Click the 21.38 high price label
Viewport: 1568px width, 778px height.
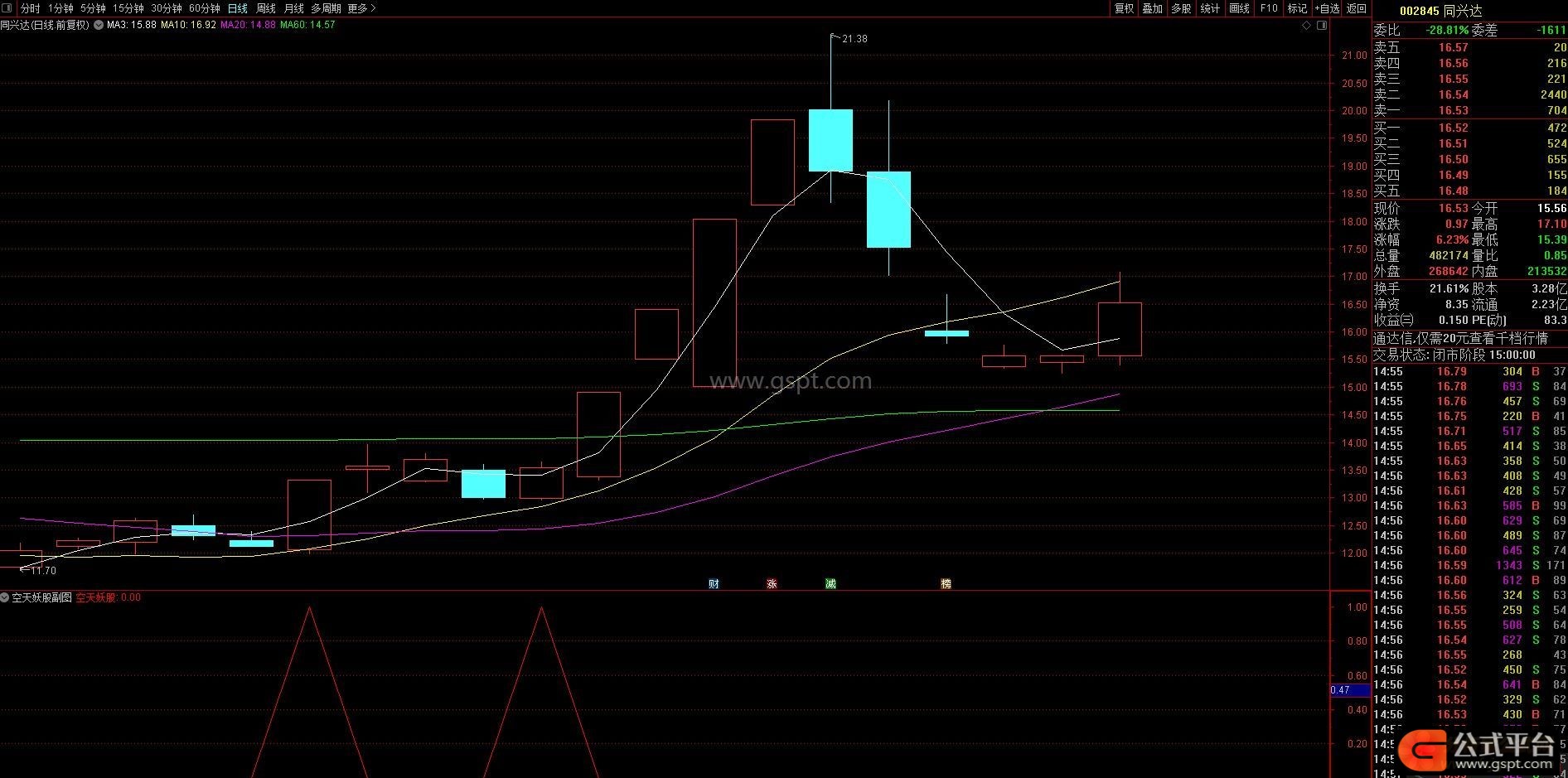(x=854, y=39)
